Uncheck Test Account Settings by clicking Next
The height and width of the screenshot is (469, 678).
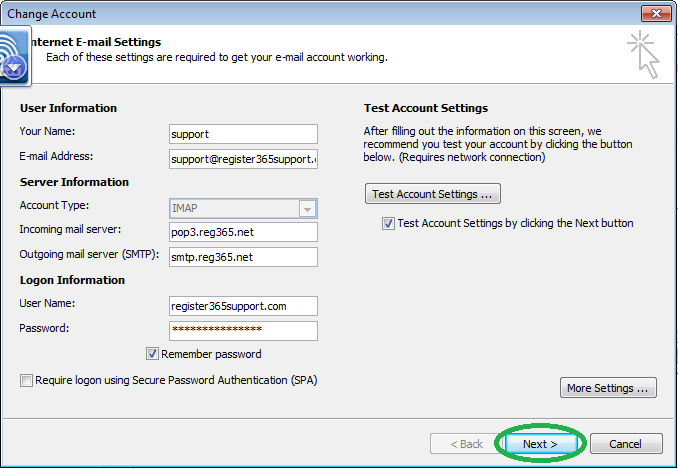click(x=388, y=223)
